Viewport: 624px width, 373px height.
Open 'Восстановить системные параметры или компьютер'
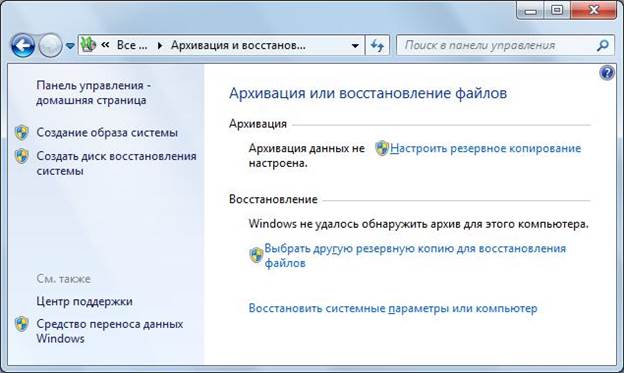click(x=393, y=308)
